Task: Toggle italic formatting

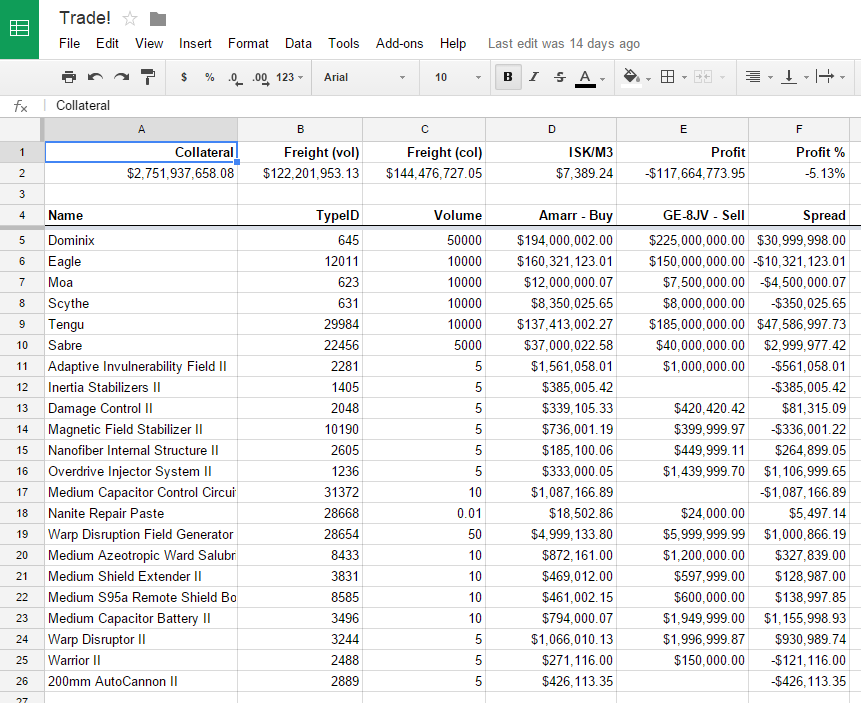Action: point(534,77)
